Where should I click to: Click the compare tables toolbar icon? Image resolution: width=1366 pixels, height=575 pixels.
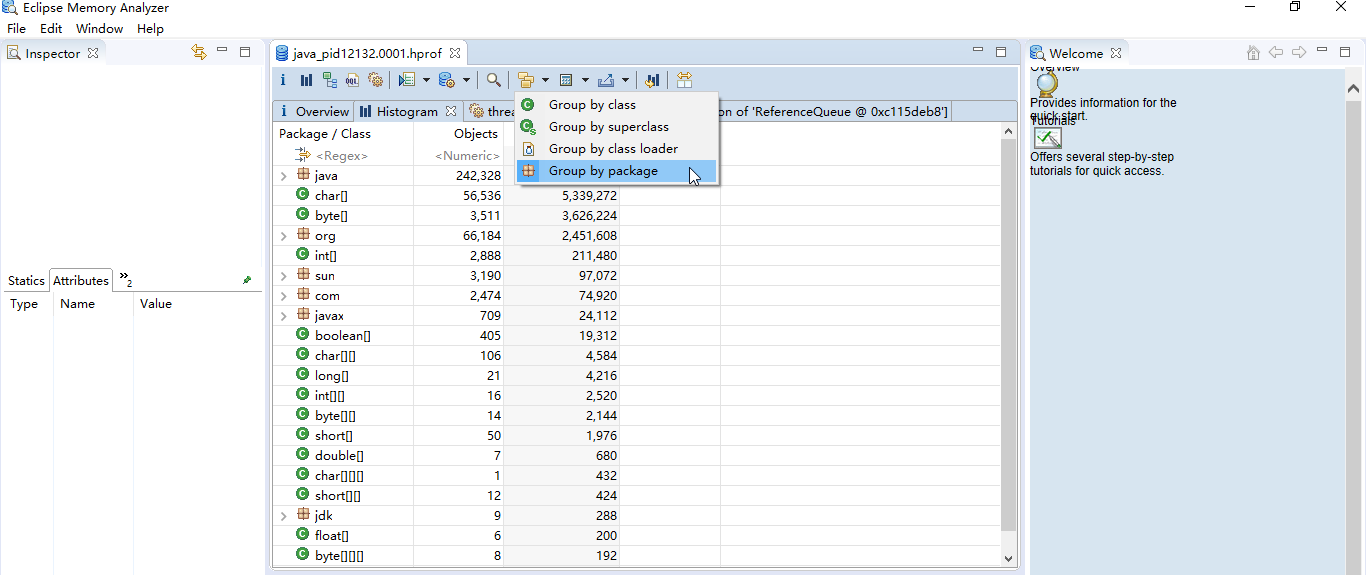[684, 80]
